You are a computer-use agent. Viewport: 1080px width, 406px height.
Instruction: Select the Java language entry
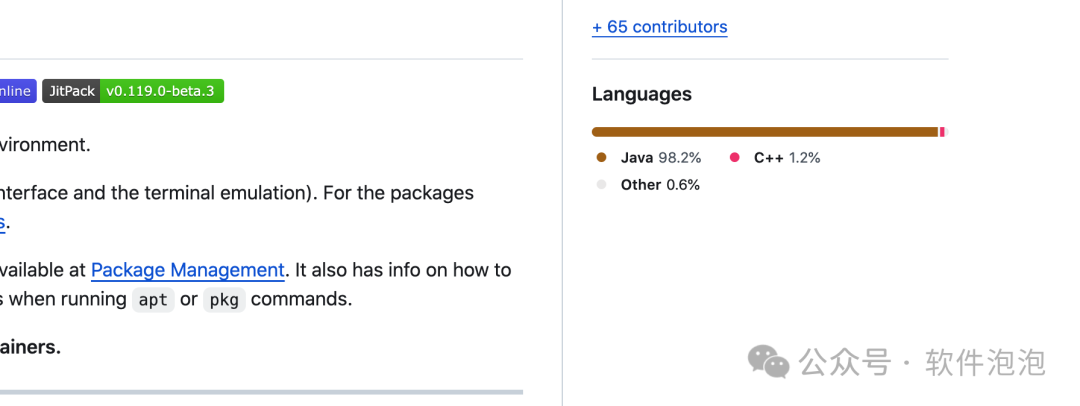(x=649, y=158)
